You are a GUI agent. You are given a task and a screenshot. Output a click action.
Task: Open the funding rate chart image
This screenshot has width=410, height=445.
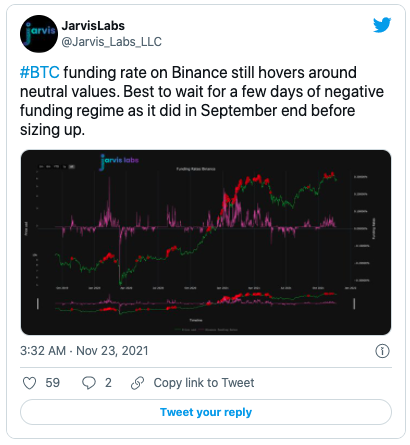pos(206,242)
